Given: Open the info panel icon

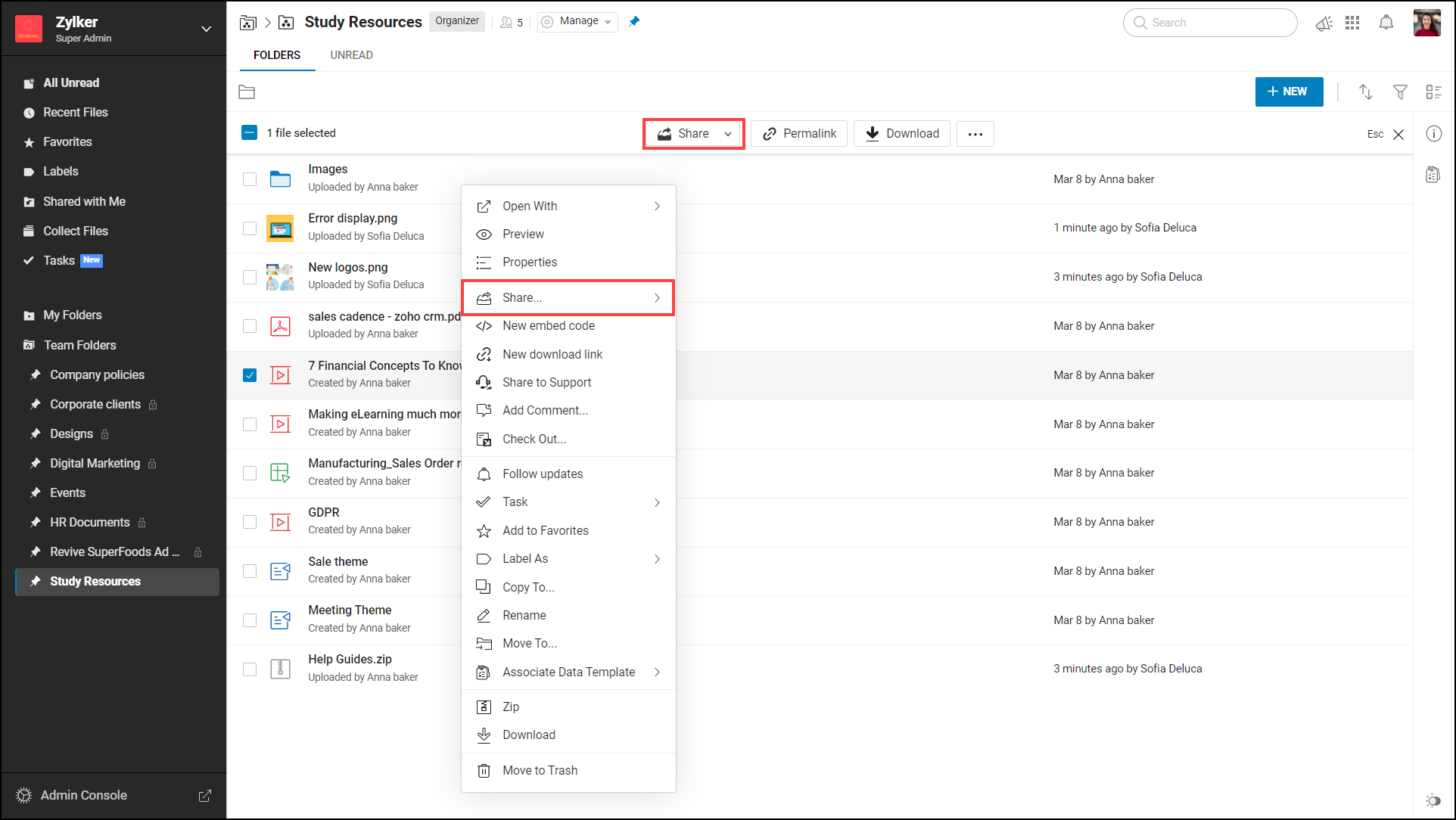Looking at the screenshot, I should click(x=1433, y=134).
